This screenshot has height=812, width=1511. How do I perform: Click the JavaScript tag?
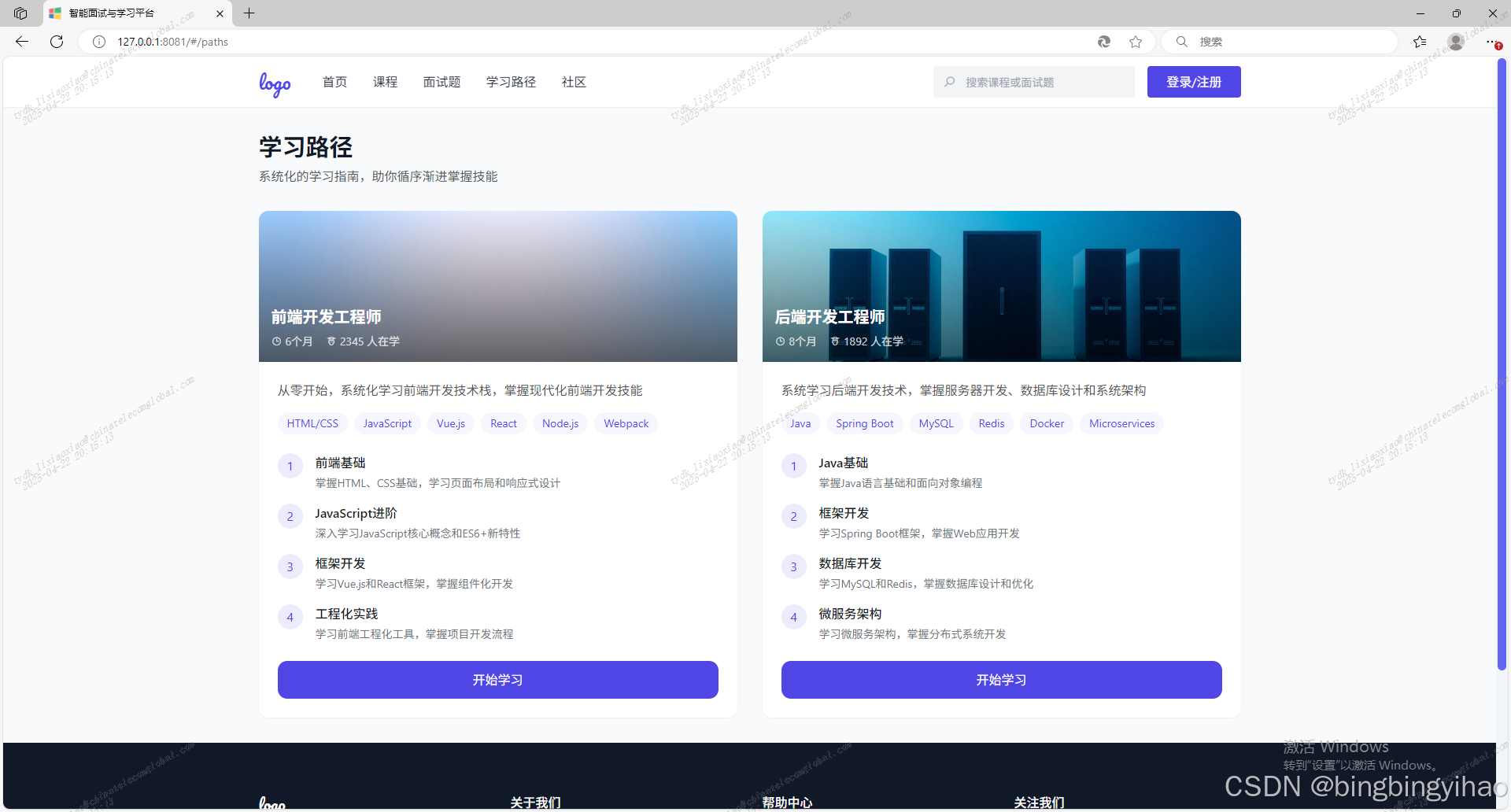click(x=387, y=423)
